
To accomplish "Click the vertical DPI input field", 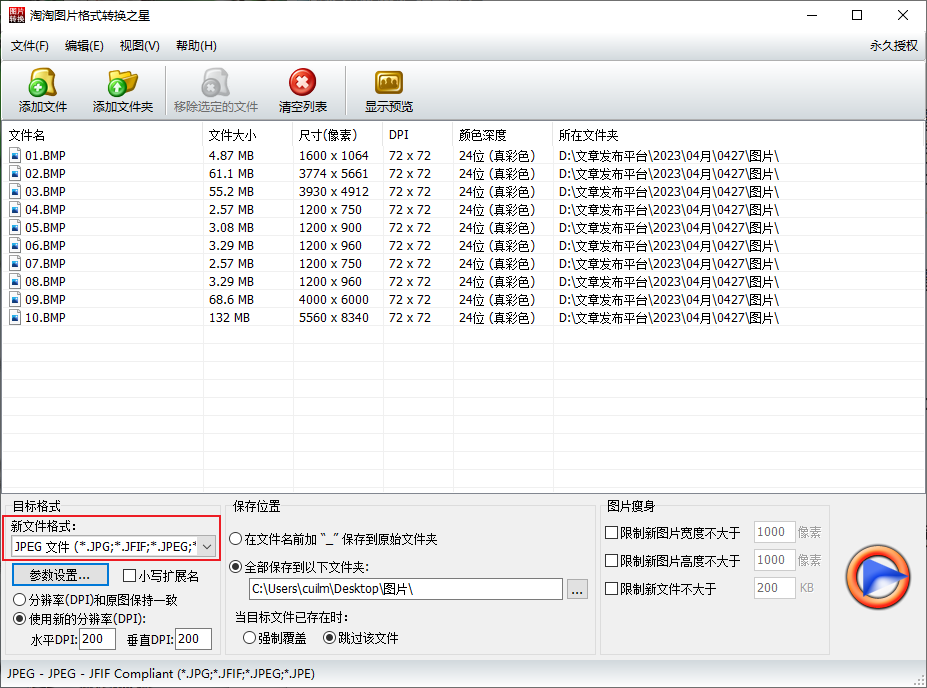I will 193,639.
